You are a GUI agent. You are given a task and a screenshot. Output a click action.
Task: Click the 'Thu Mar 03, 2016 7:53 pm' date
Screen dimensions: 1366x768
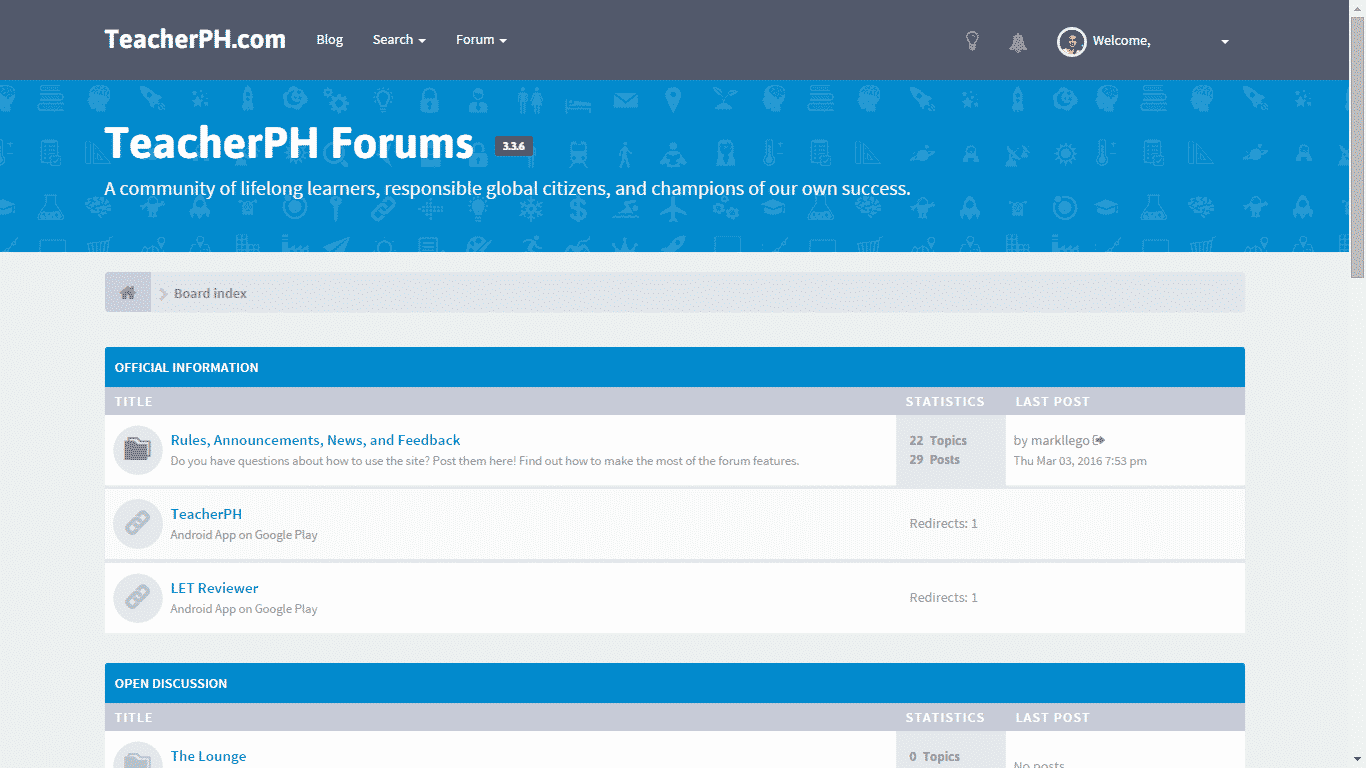(1080, 461)
